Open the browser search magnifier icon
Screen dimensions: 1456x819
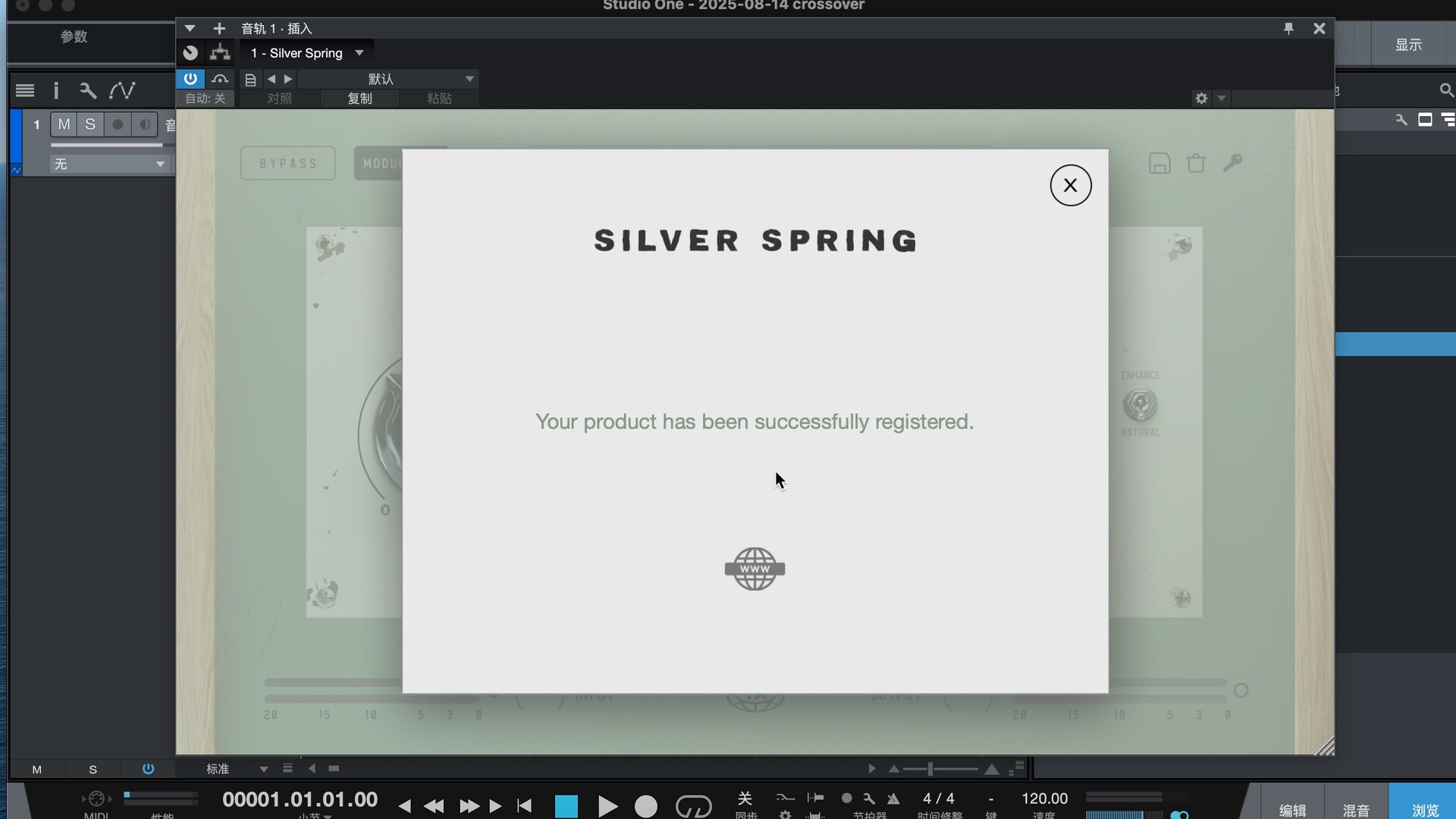tap(1446, 91)
